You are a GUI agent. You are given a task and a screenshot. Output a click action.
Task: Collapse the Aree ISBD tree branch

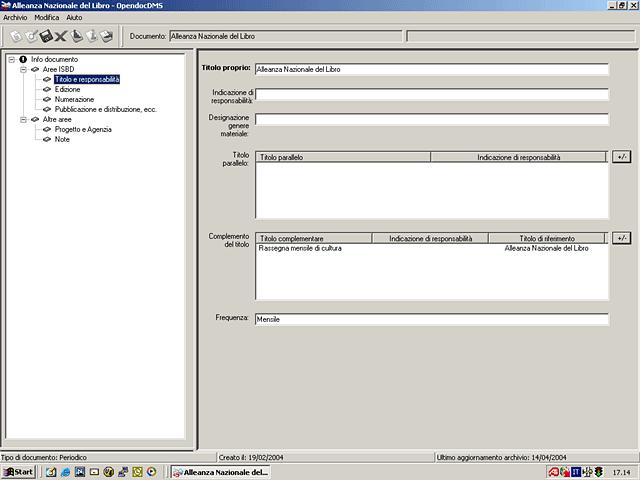24,69
